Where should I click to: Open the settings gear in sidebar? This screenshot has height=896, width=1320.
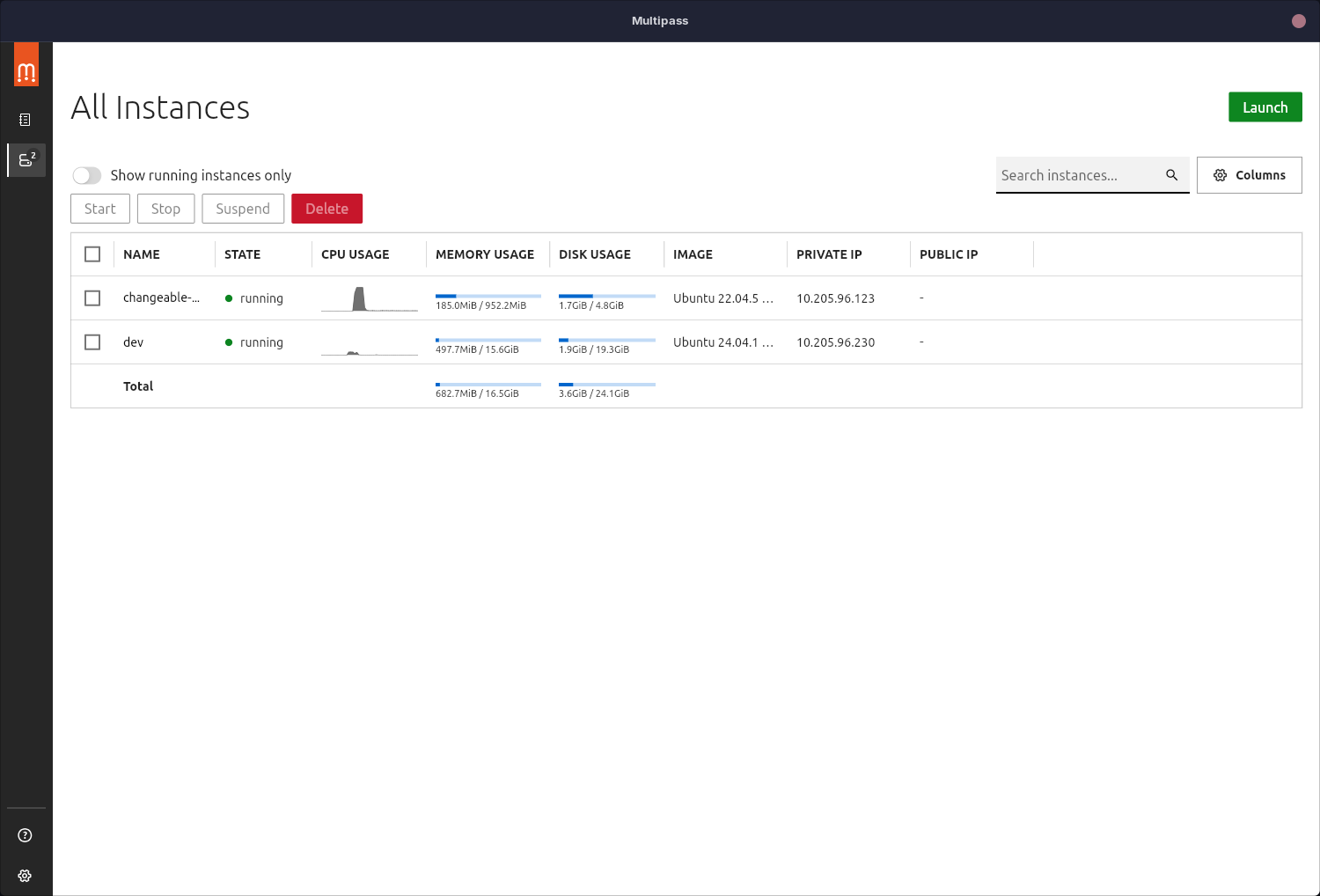tap(25, 876)
